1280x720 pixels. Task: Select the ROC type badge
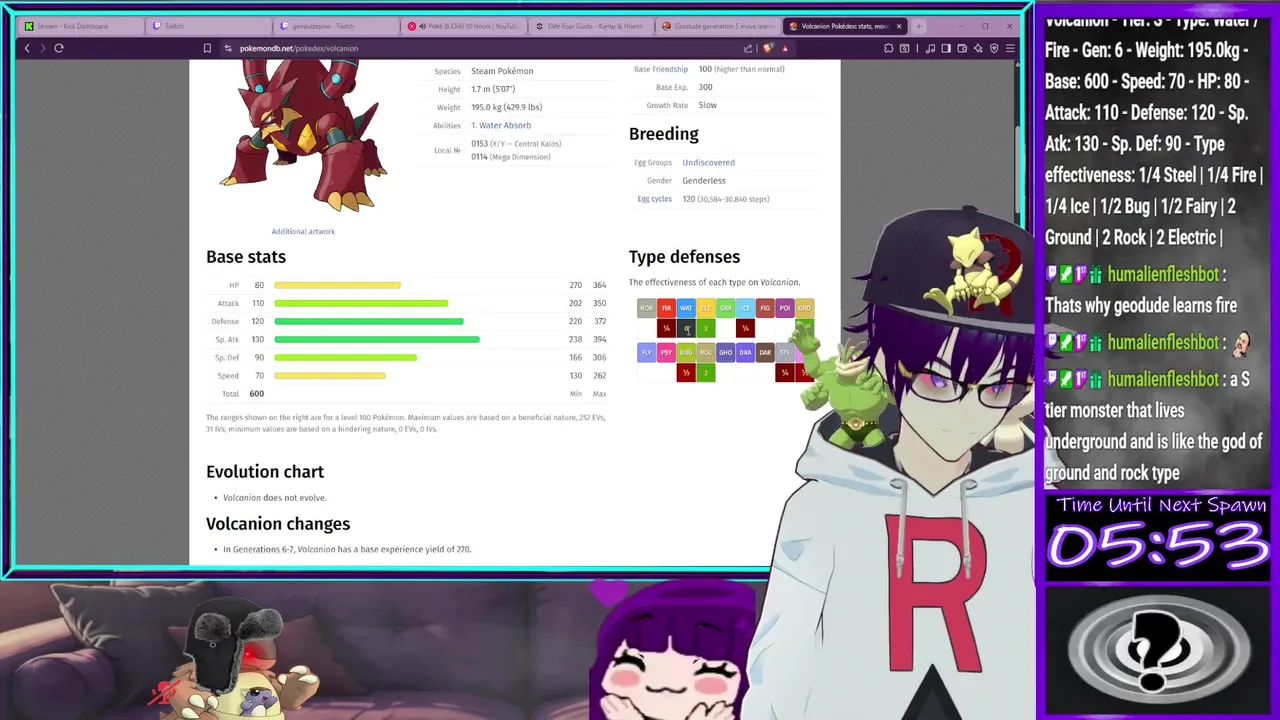point(705,352)
